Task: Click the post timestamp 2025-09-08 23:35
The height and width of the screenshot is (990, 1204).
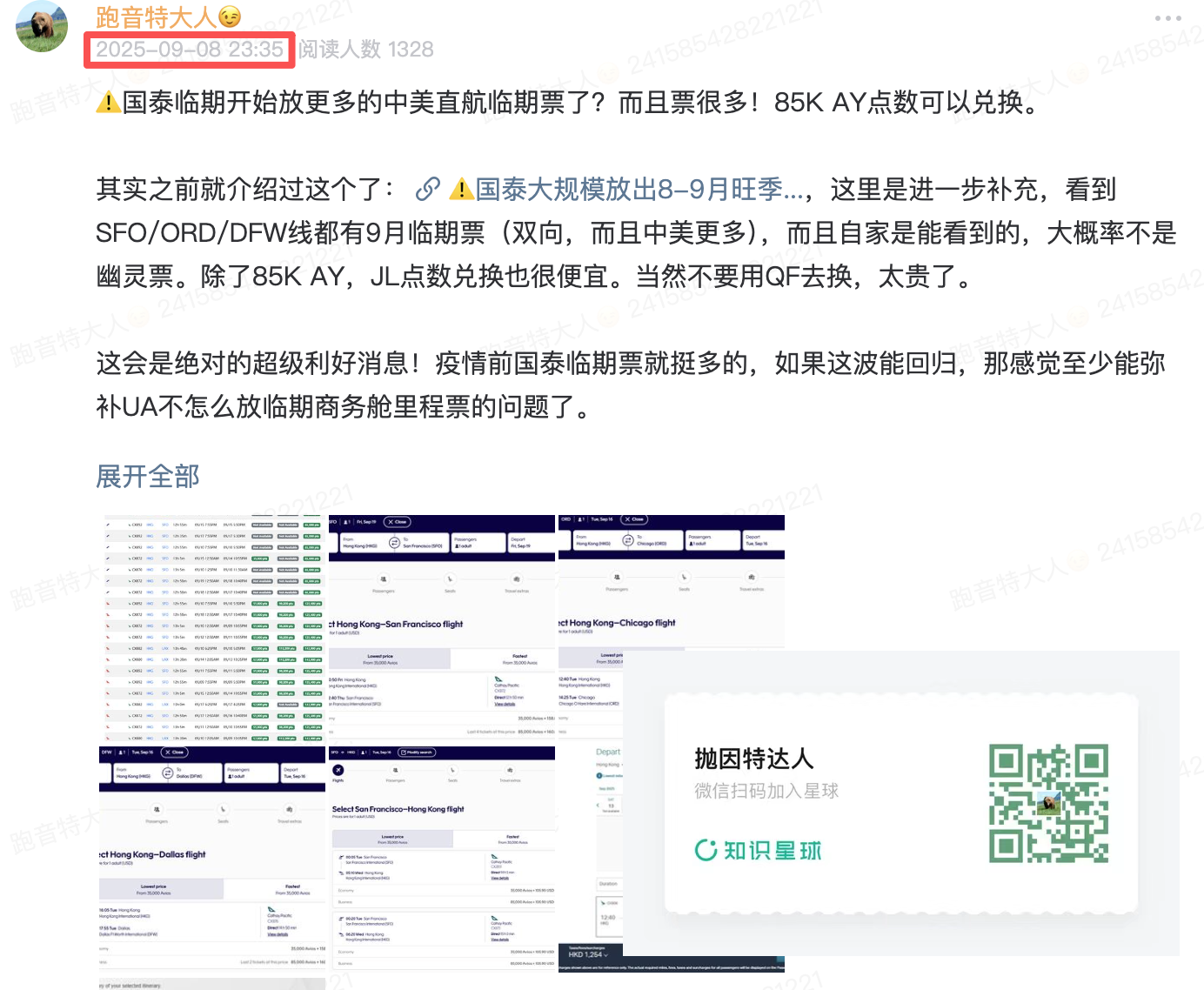Action: (x=190, y=50)
